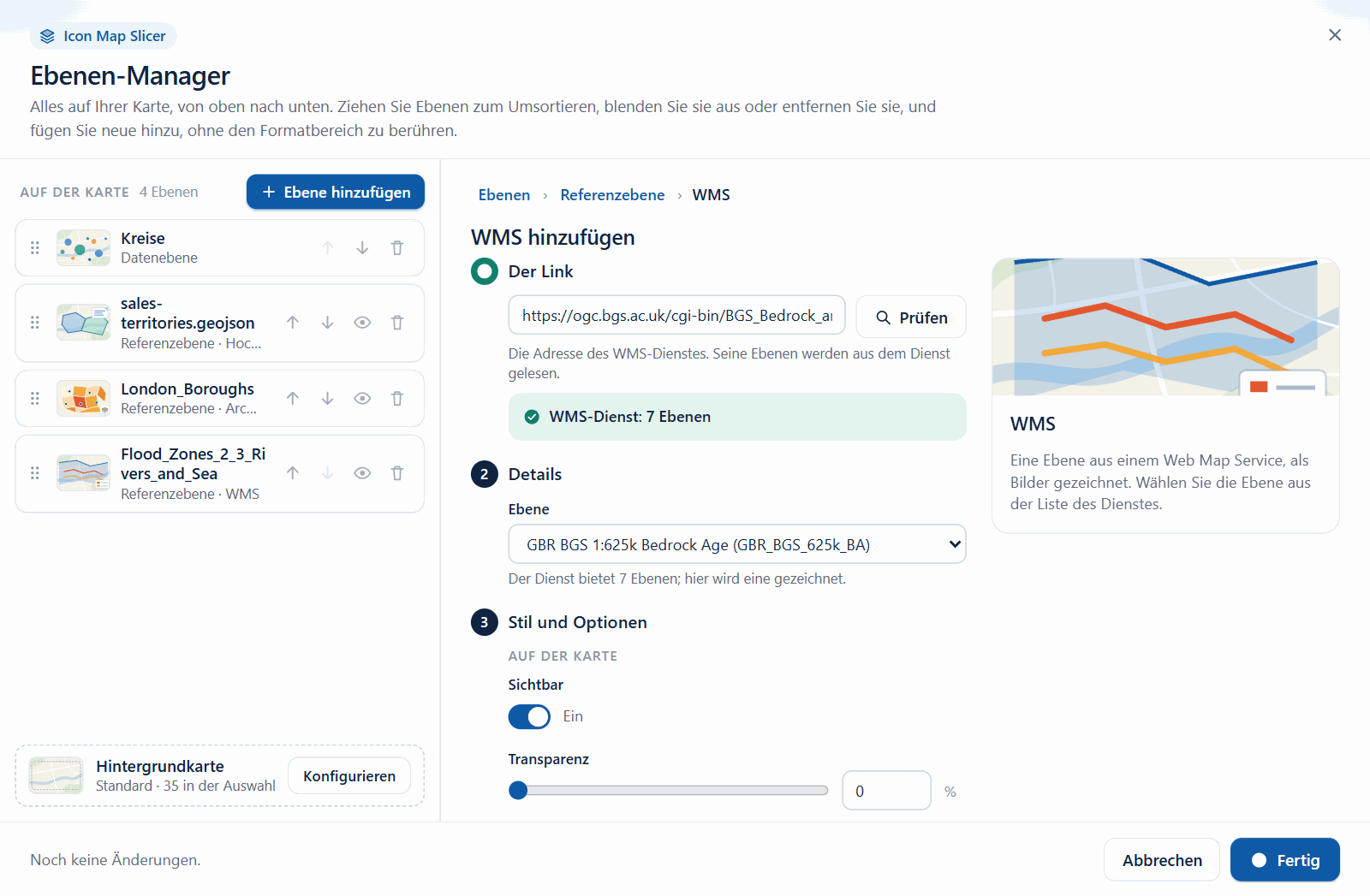The image size is (1370, 896).
Task: Close the Ebenen-Manager dialog
Action: (x=1335, y=35)
